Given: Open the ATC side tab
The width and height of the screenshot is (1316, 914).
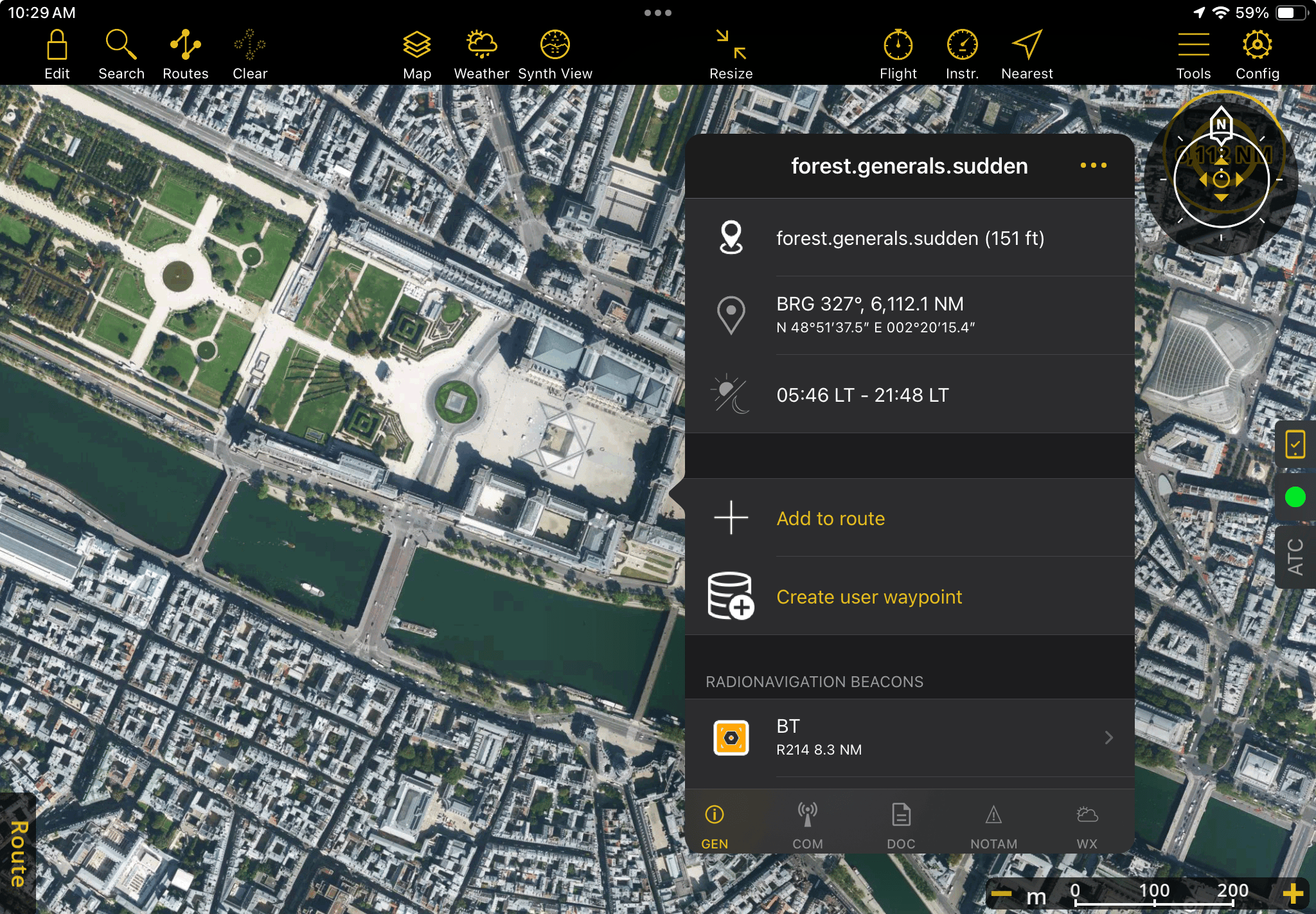Looking at the screenshot, I should pos(1295,557).
